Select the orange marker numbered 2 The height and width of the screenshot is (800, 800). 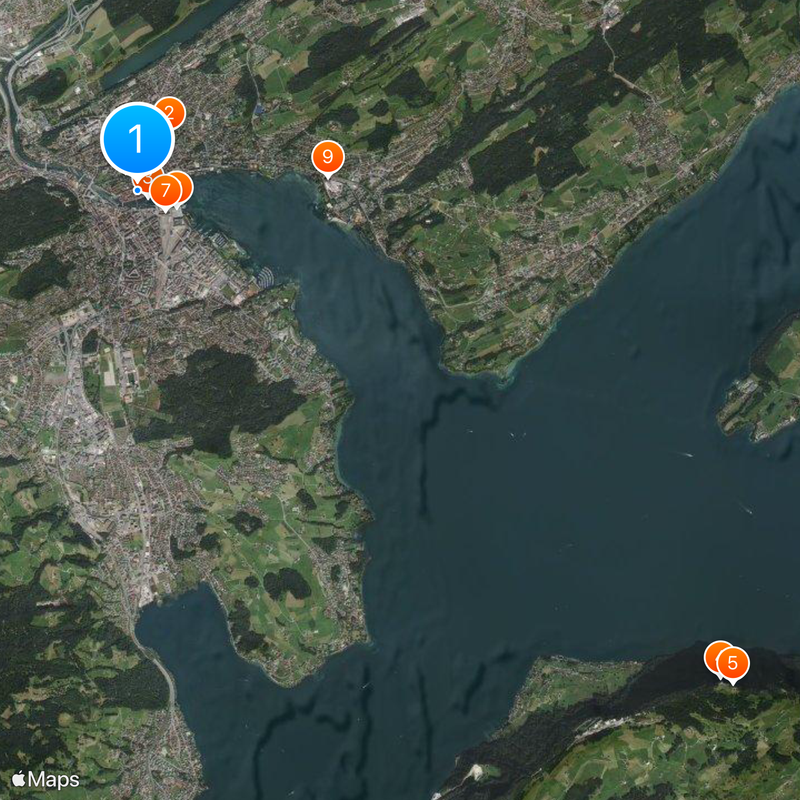(170, 112)
